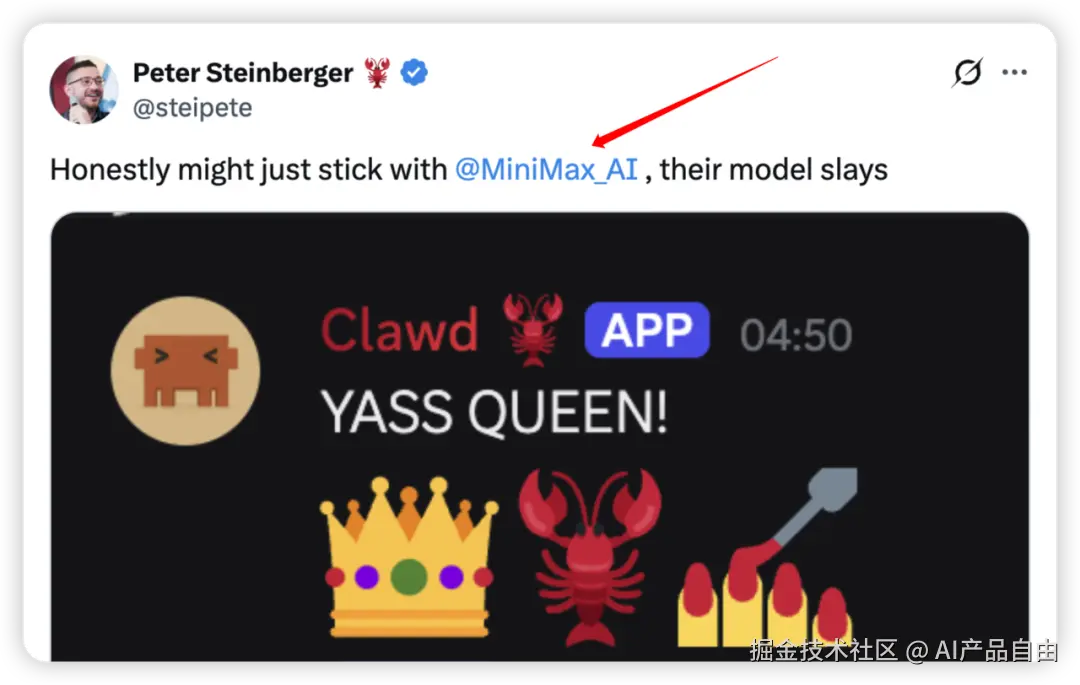Click the golden crown emoji
Screen dimensions: 1080x685
(x=409, y=557)
